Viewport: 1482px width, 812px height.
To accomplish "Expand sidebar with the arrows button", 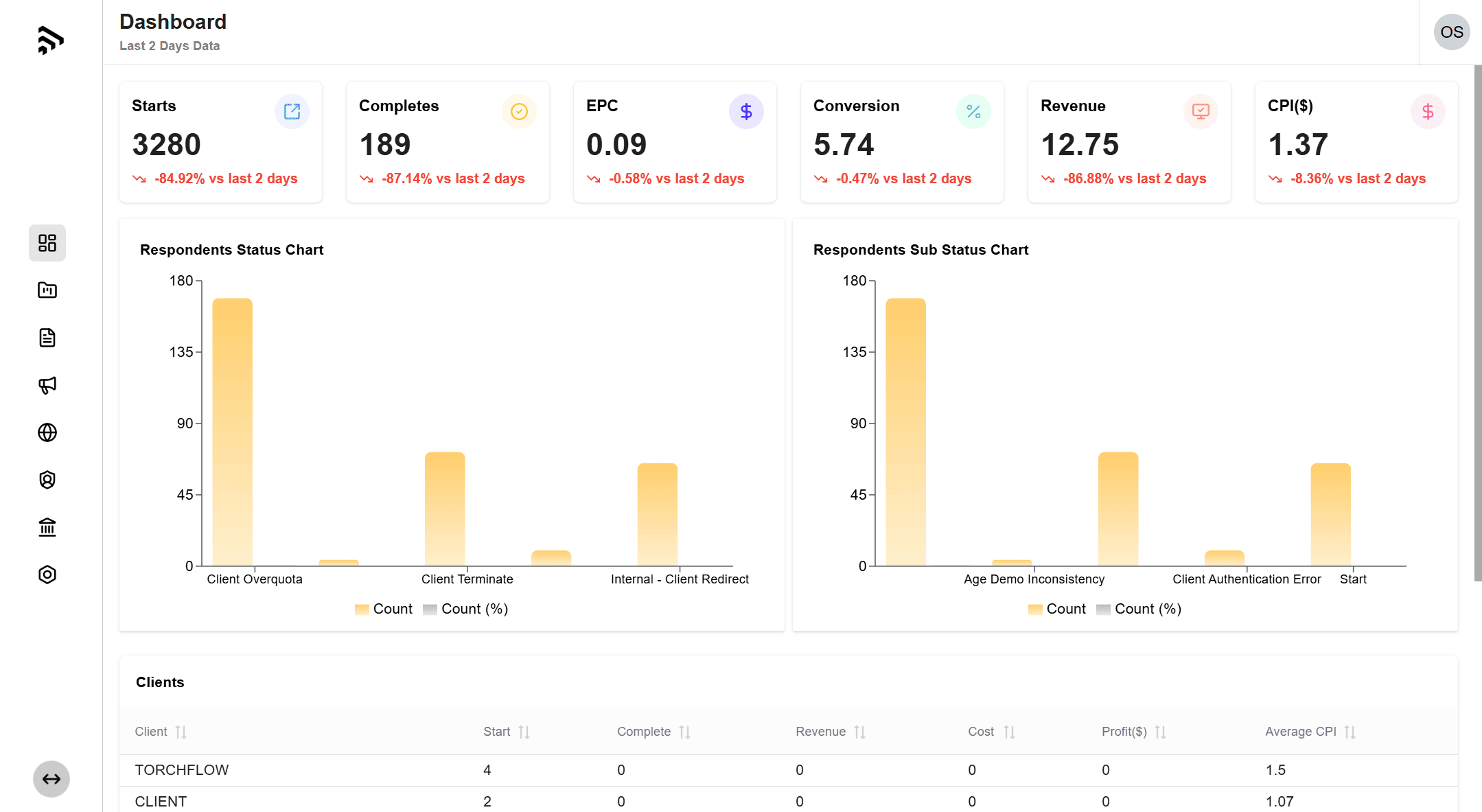I will pos(51,779).
